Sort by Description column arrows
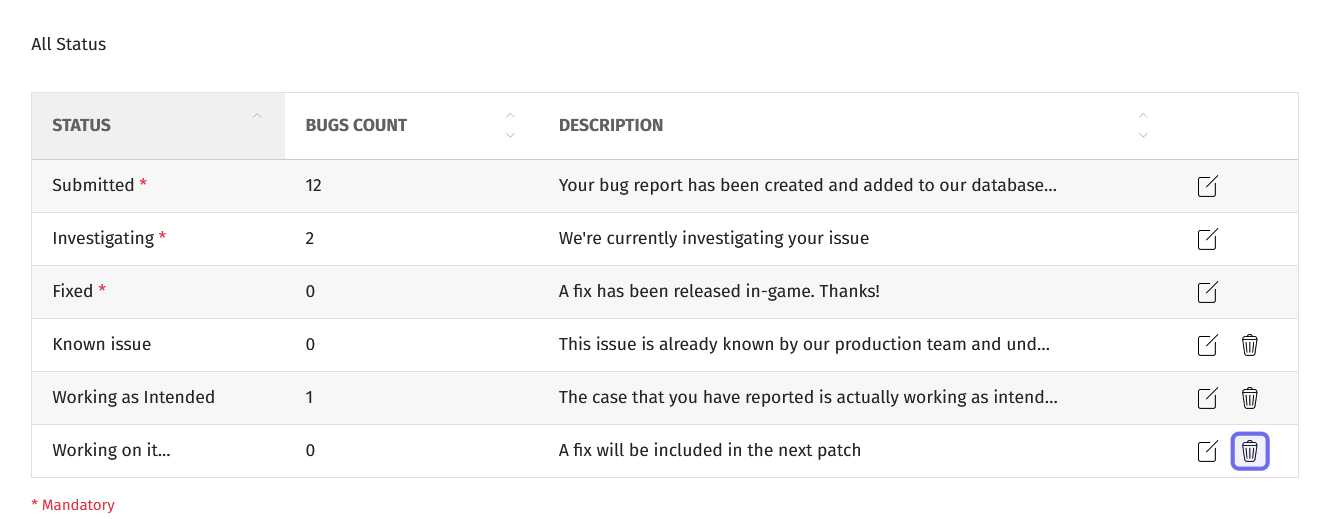 (x=1143, y=125)
